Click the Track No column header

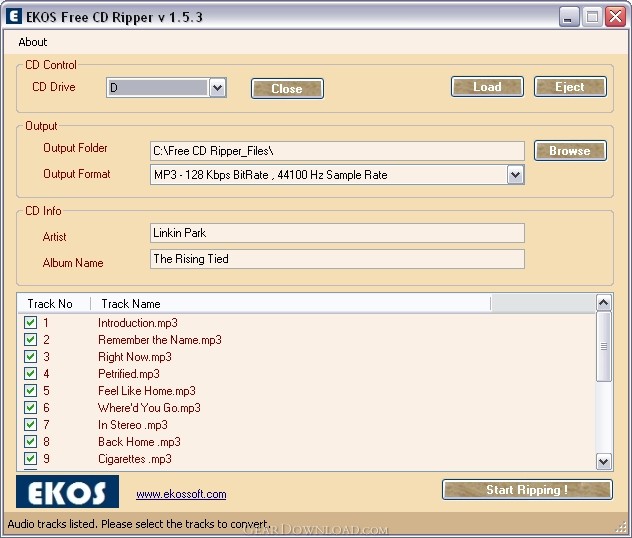pos(54,303)
